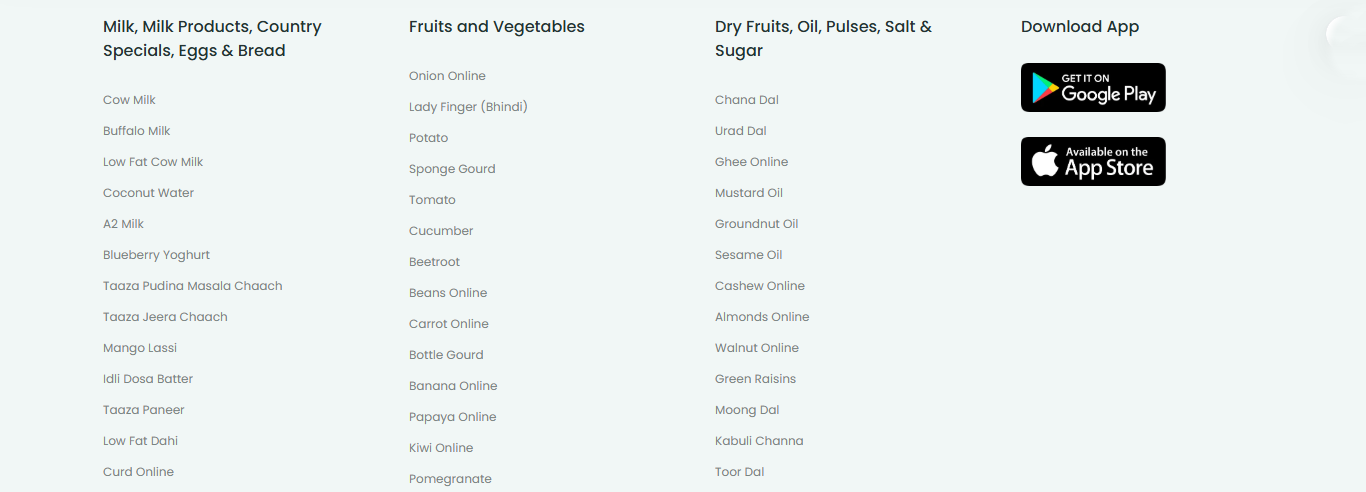Screen dimensions: 1366x492
Task: Click the Kiwi Online link
Action: (441, 448)
